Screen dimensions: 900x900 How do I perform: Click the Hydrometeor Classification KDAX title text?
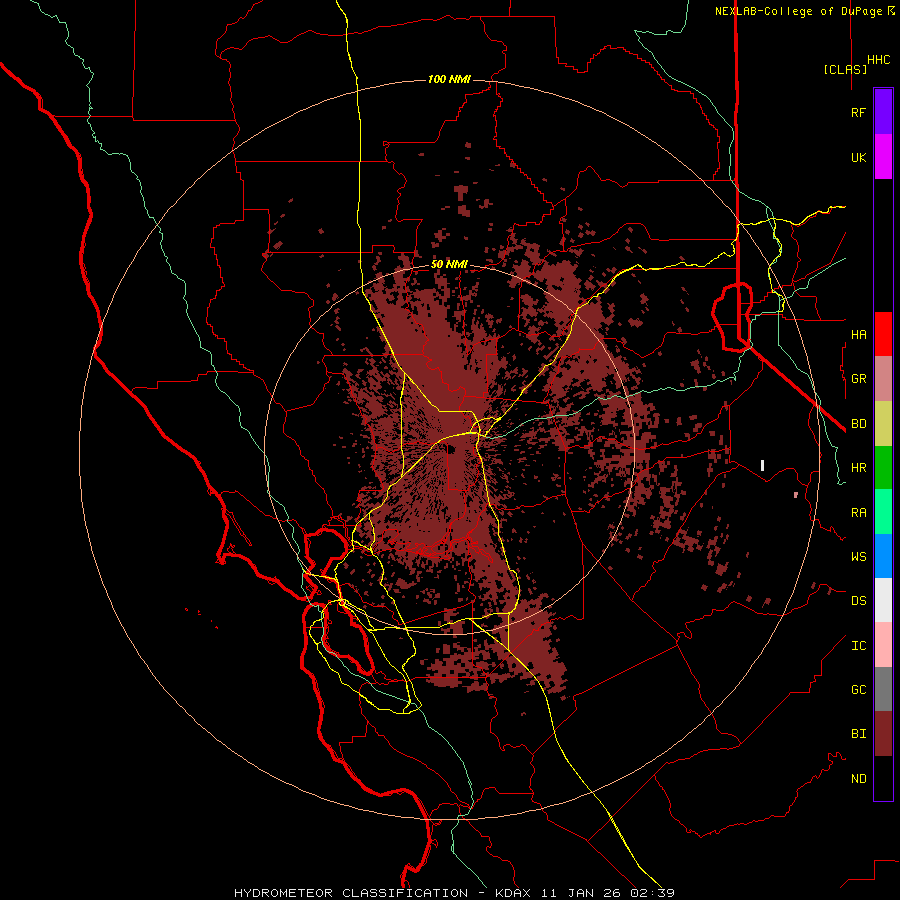[454, 893]
